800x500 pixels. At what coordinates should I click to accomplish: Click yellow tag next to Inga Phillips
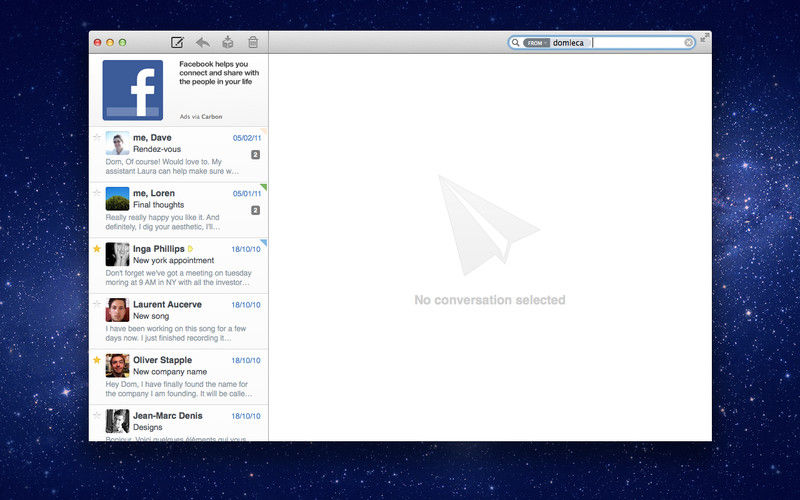[x=190, y=249]
